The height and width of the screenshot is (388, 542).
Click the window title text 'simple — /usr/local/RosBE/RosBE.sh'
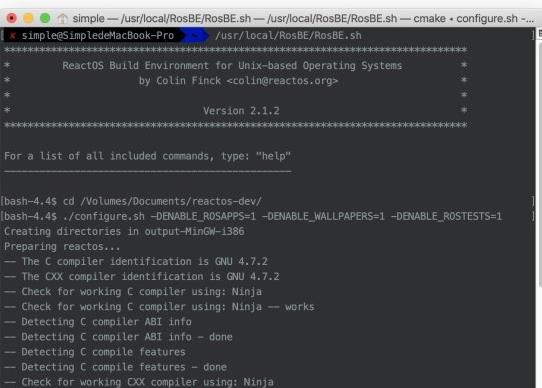click(162, 18)
